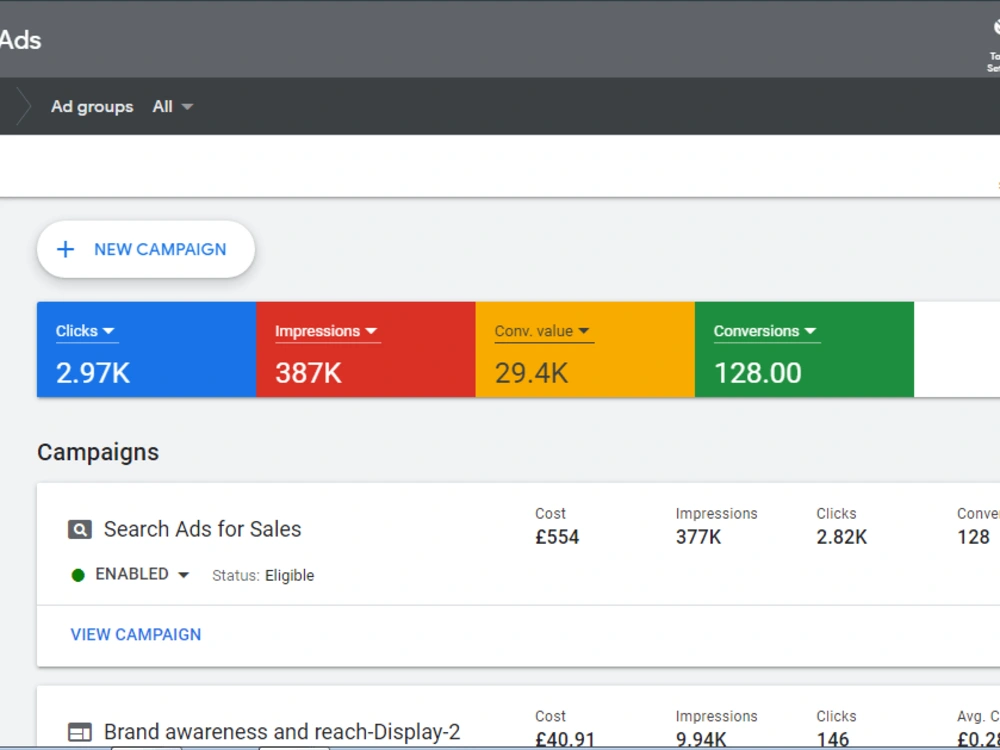Click the 128 conversions value in Search Ads
Image resolution: width=1000 pixels, height=750 pixels.
(x=973, y=537)
